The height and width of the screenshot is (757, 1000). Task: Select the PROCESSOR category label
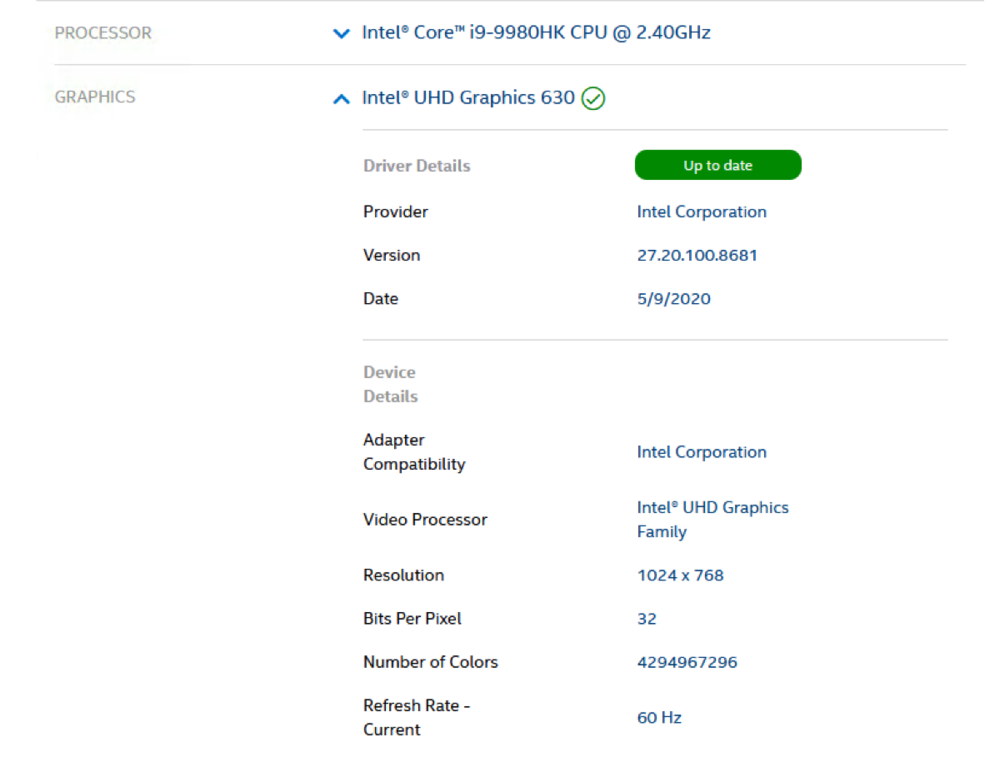[x=103, y=33]
